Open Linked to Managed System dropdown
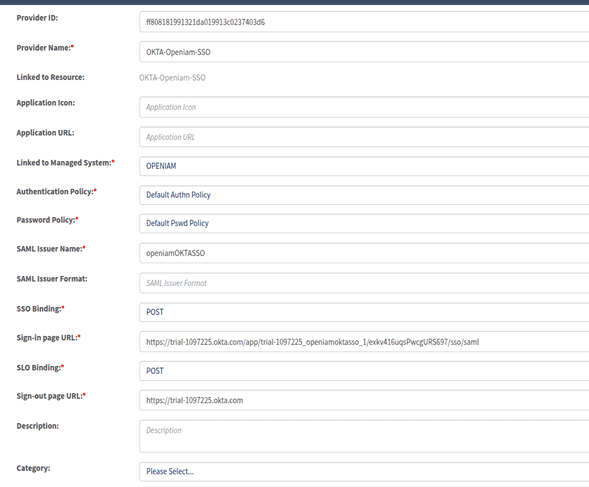The height and width of the screenshot is (487, 589). (x=364, y=166)
